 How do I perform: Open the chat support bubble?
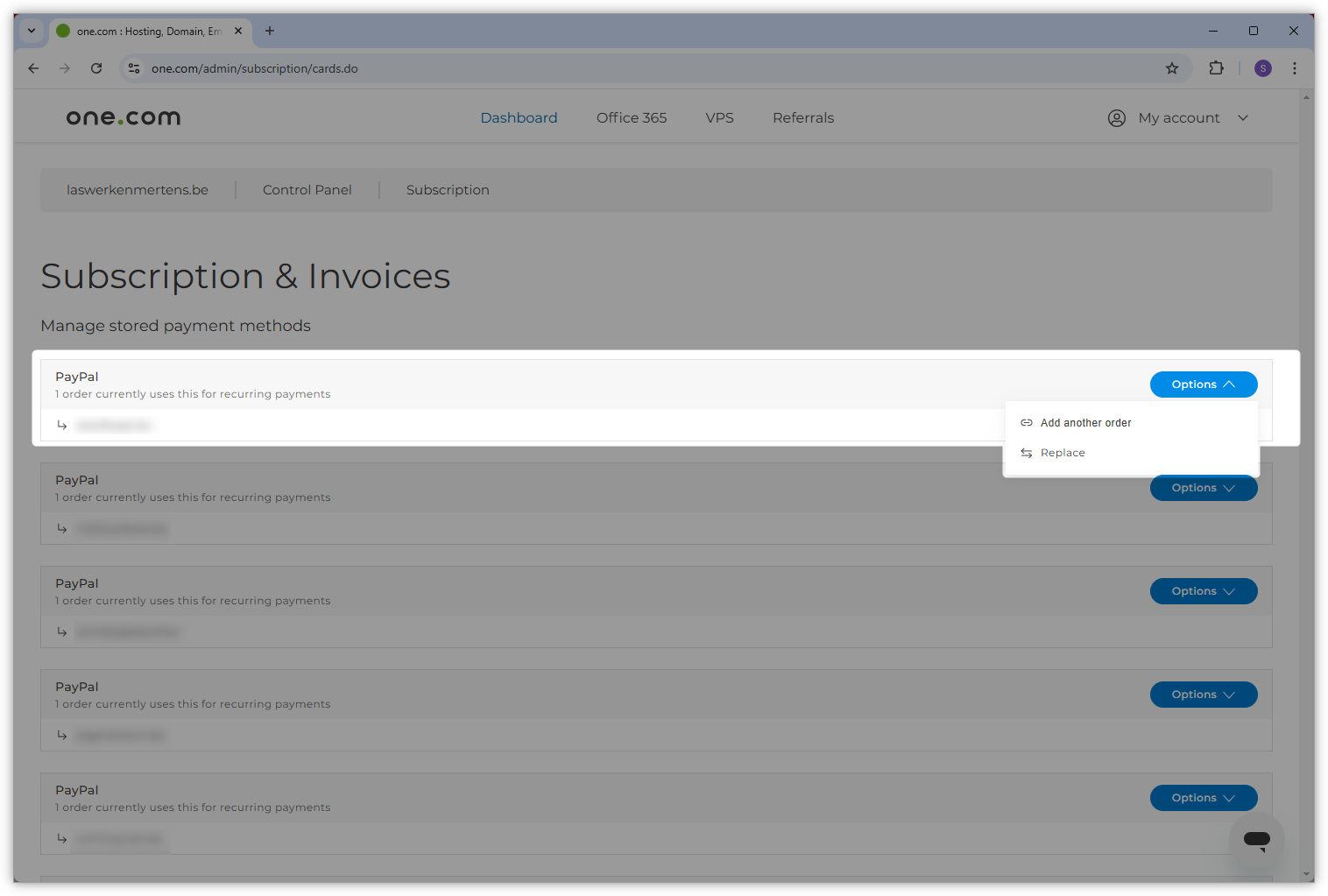(x=1257, y=840)
